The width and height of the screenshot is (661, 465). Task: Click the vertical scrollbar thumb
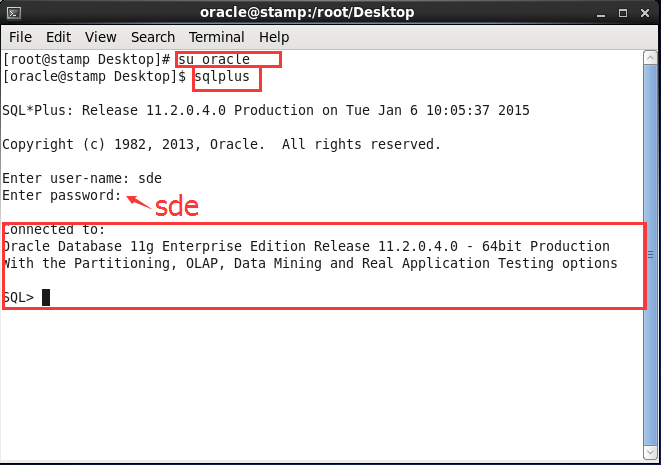[650, 255]
